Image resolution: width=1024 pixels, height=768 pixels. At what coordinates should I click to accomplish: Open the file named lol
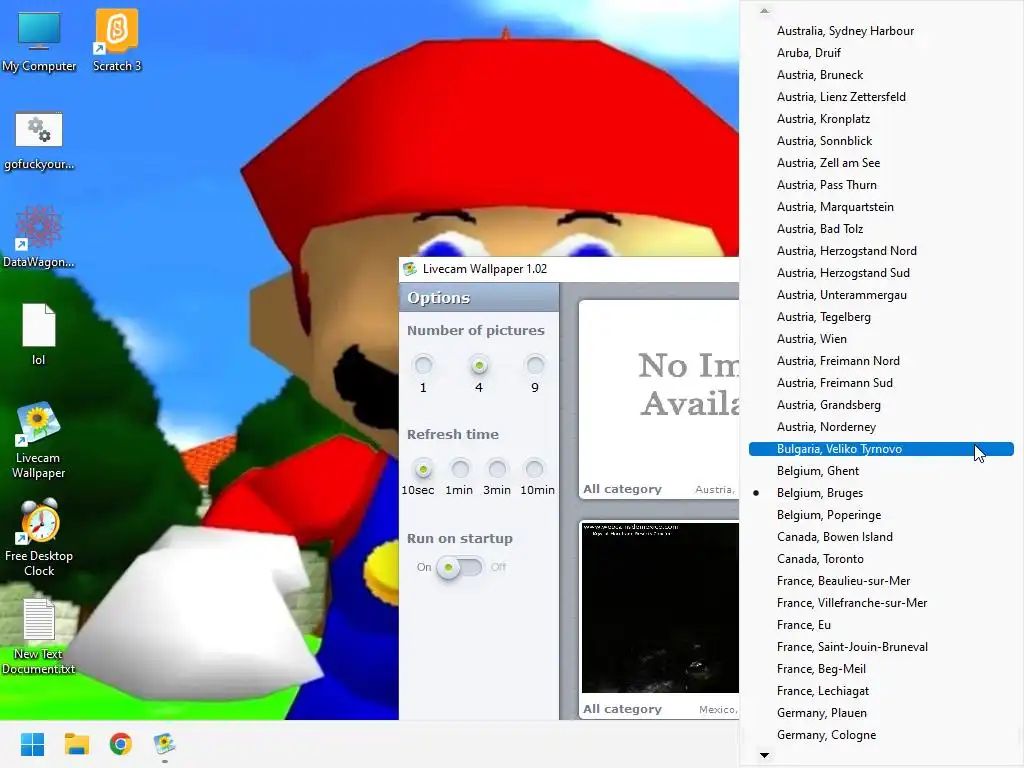[39, 334]
